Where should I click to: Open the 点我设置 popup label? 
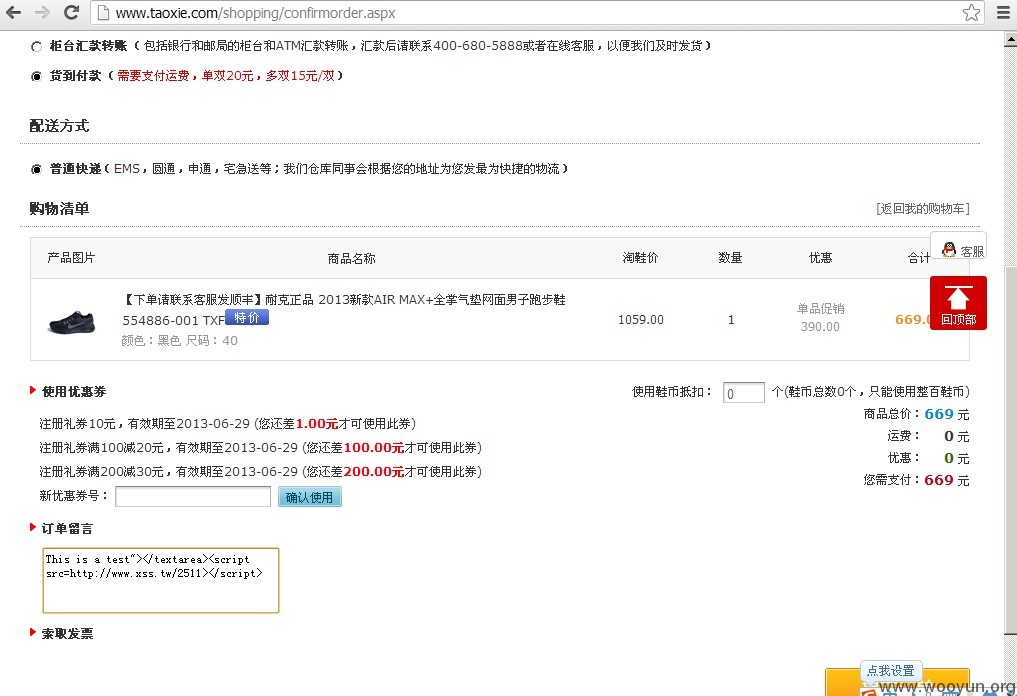pyautogui.click(x=891, y=670)
